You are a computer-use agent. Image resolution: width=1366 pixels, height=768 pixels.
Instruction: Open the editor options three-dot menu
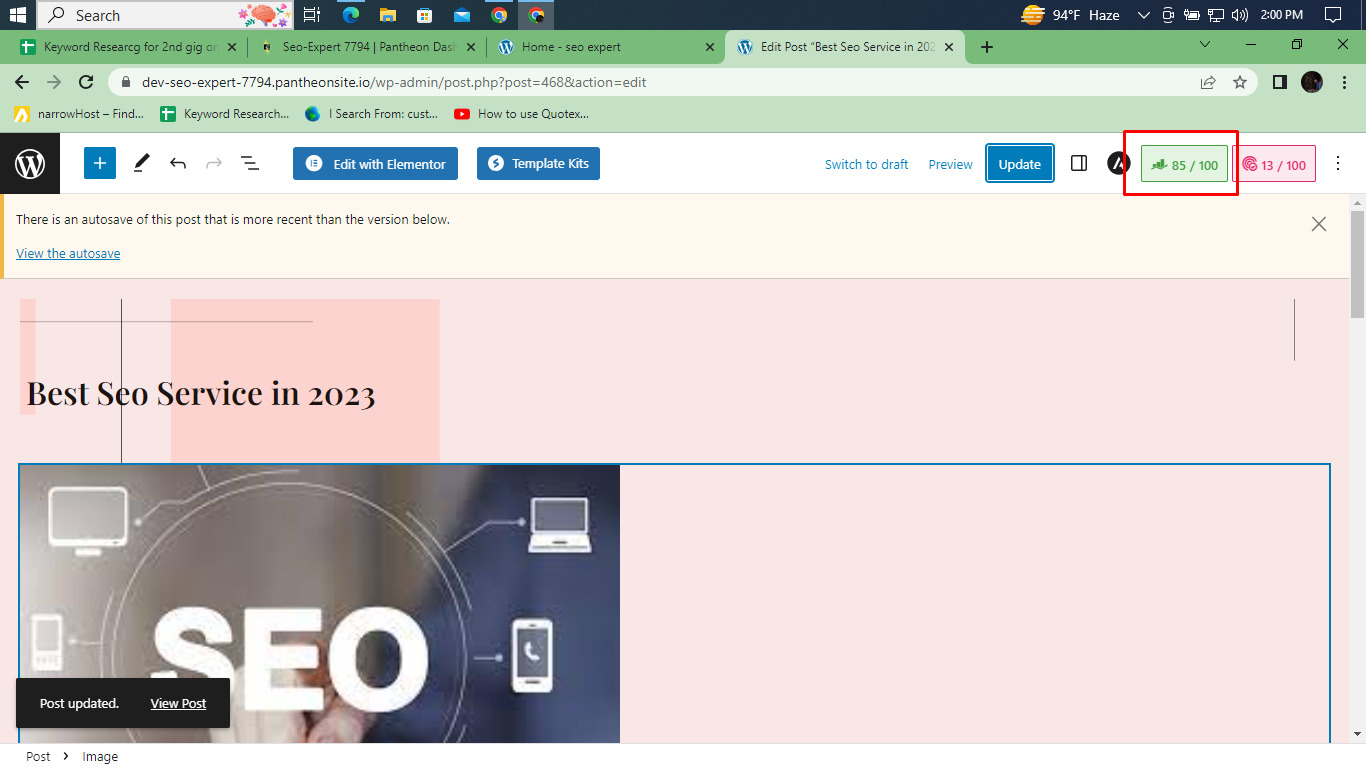coord(1338,162)
